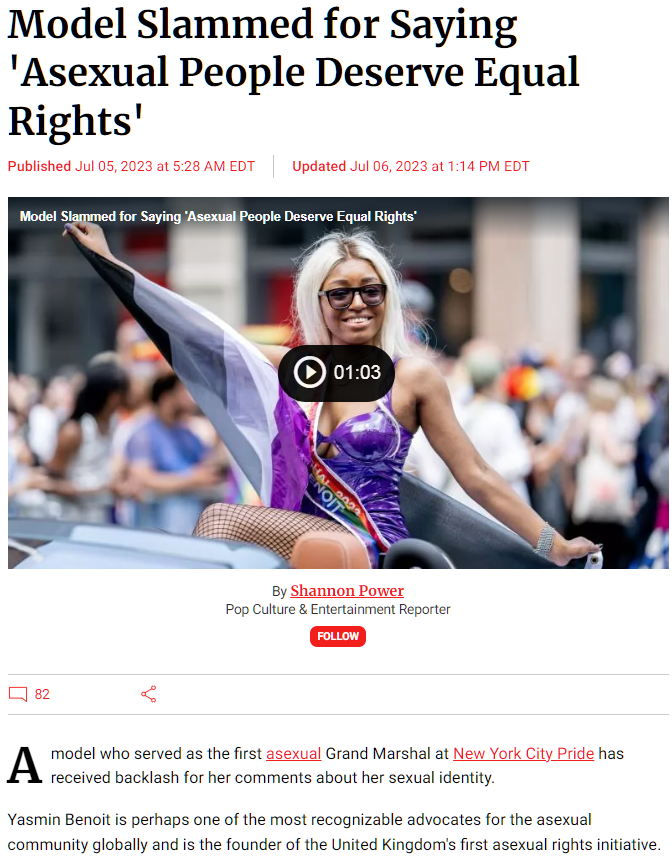Click the 'received backlash for her comments' sentence

(273, 778)
